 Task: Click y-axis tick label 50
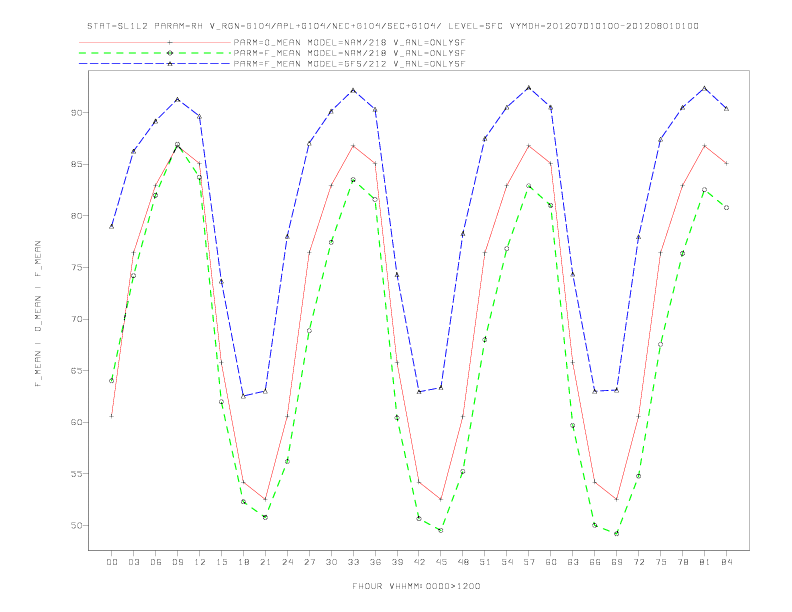coord(76,526)
